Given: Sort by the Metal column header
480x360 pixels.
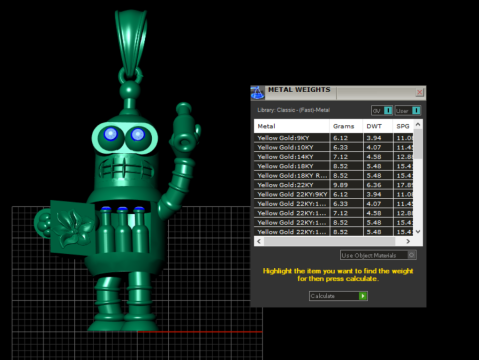Looking at the screenshot, I should pyautogui.click(x=292, y=126).
